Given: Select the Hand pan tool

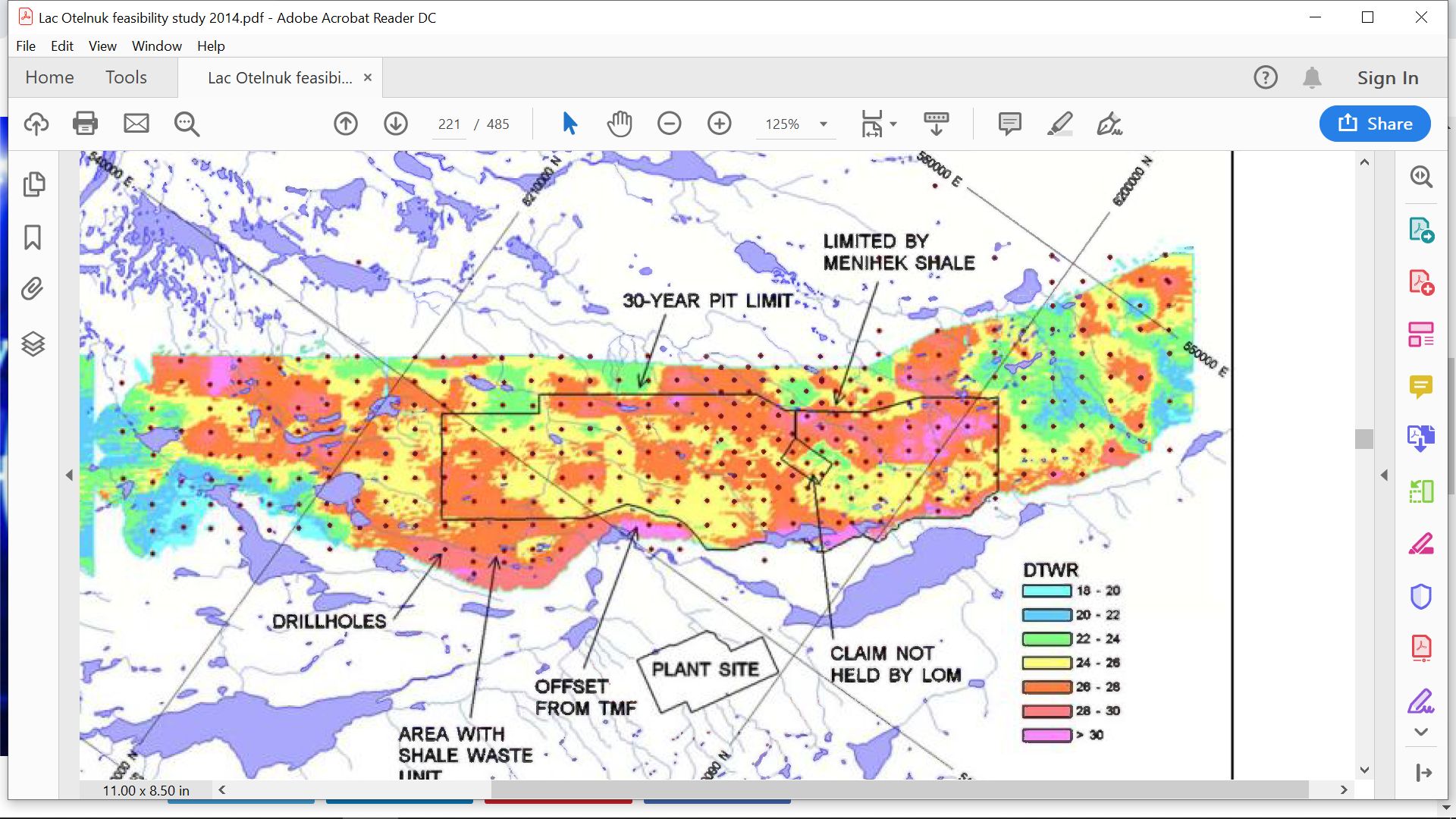Looking at the screenshot, I should pos(619,124).
